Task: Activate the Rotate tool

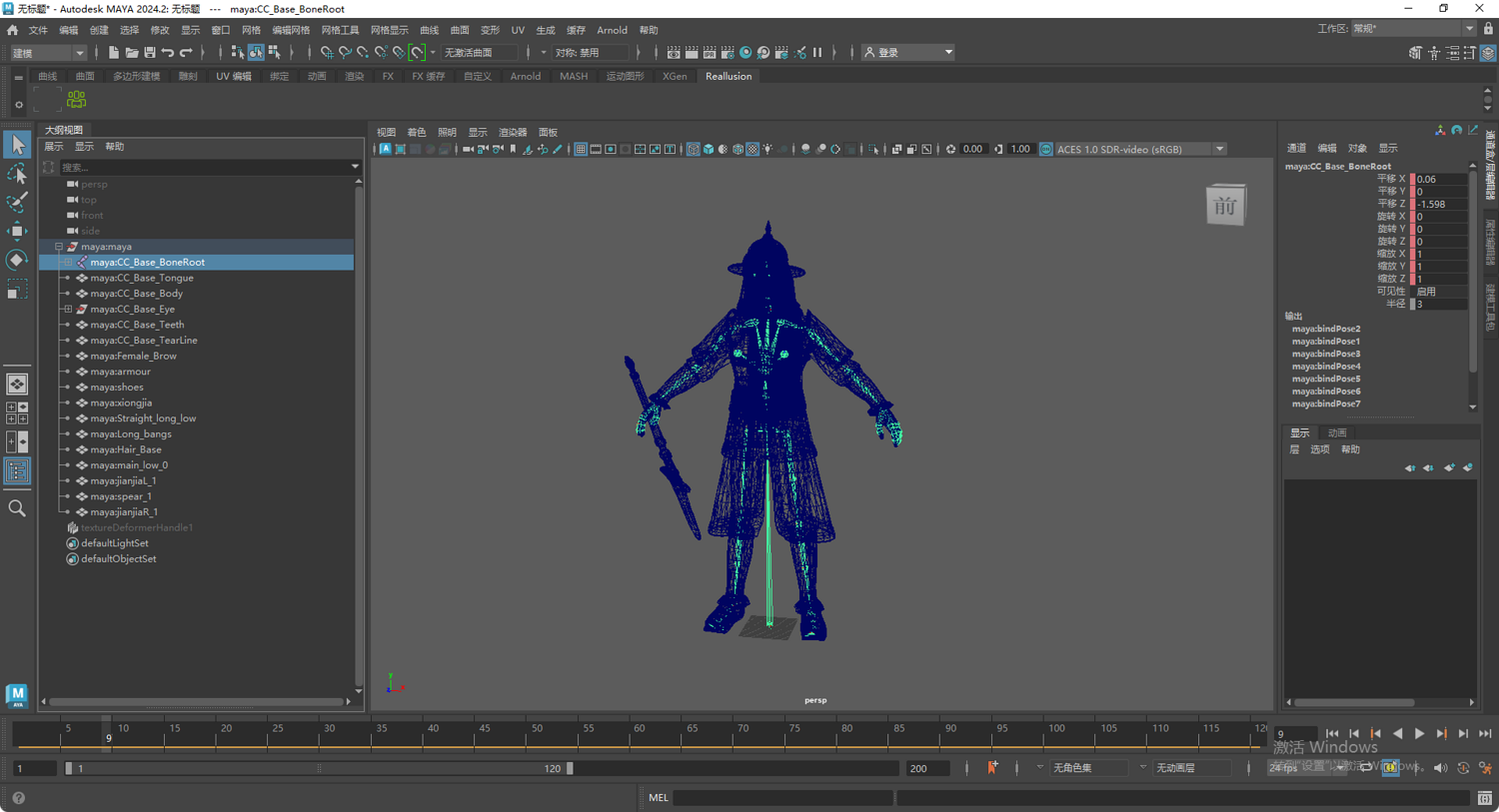Action: (x=16, y=260)
